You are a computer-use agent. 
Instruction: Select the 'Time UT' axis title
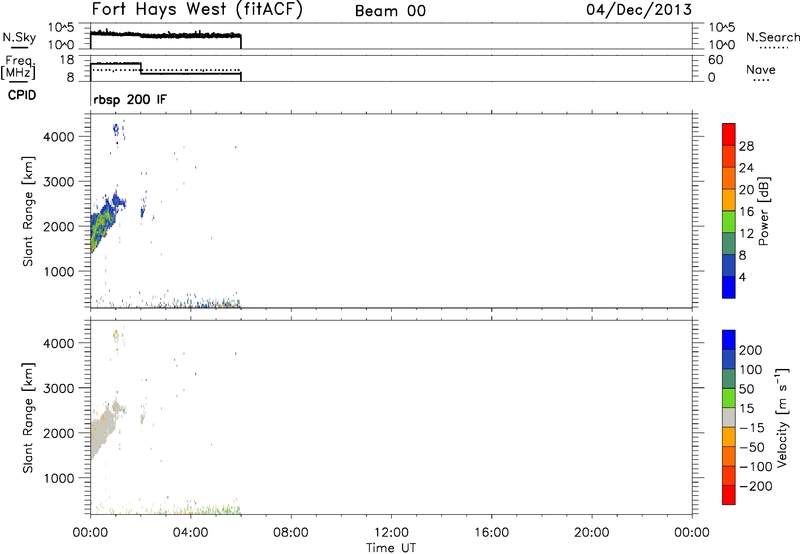[391, 548]
